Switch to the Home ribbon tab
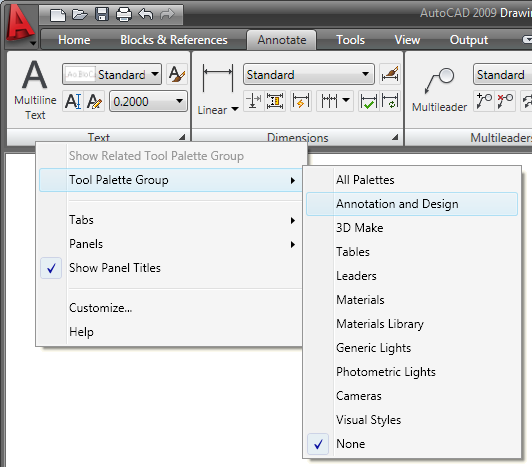 74,40
